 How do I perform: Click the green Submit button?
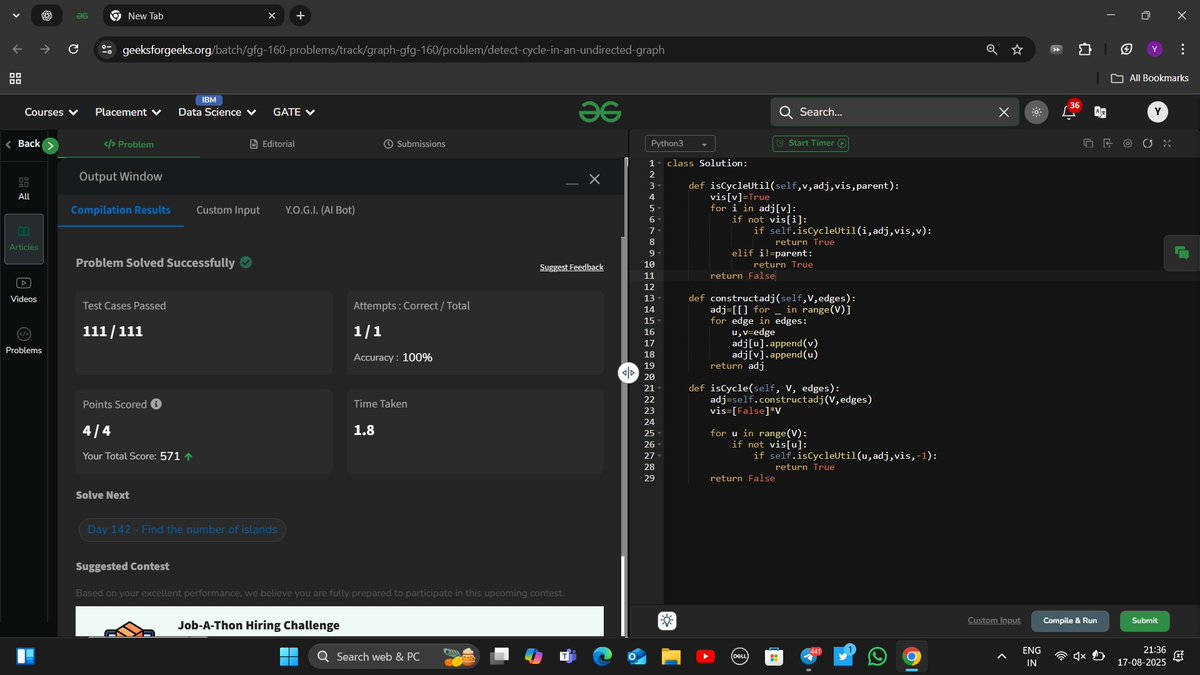1145,621
